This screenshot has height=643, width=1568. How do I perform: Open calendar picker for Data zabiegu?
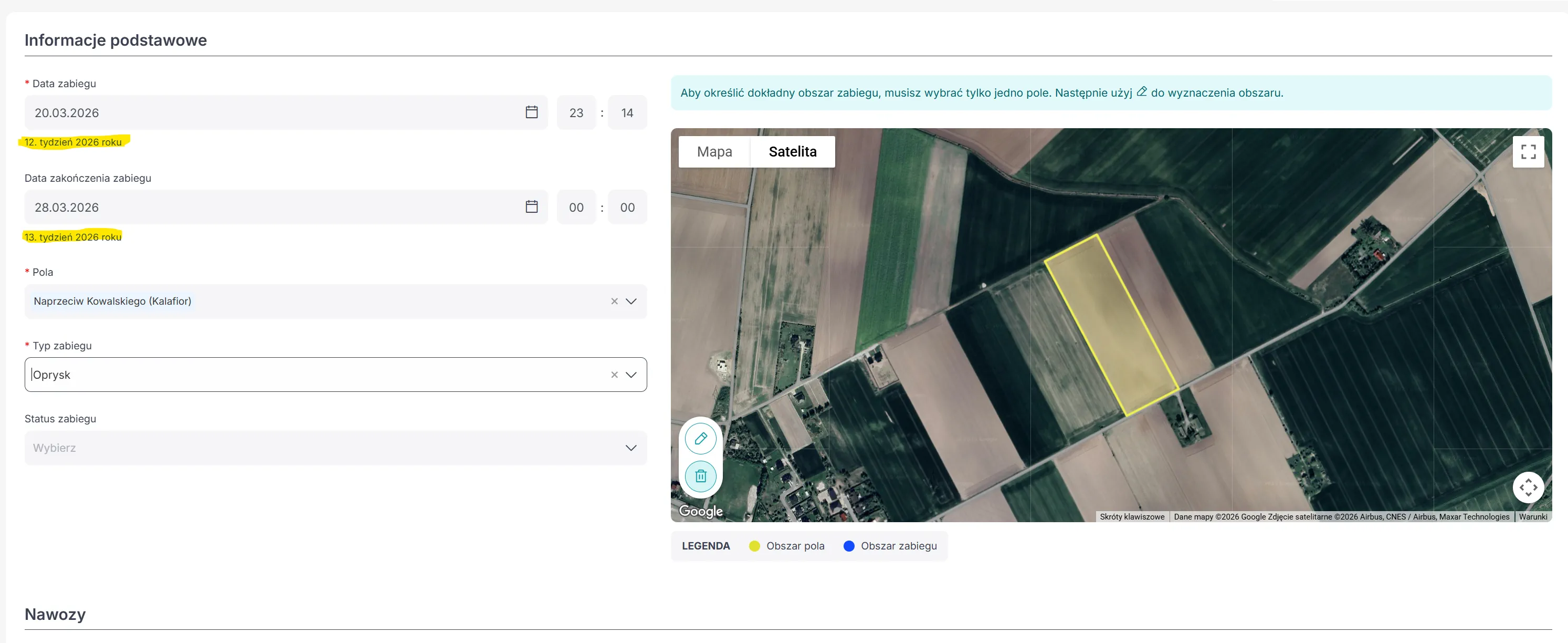pos(531,112)
